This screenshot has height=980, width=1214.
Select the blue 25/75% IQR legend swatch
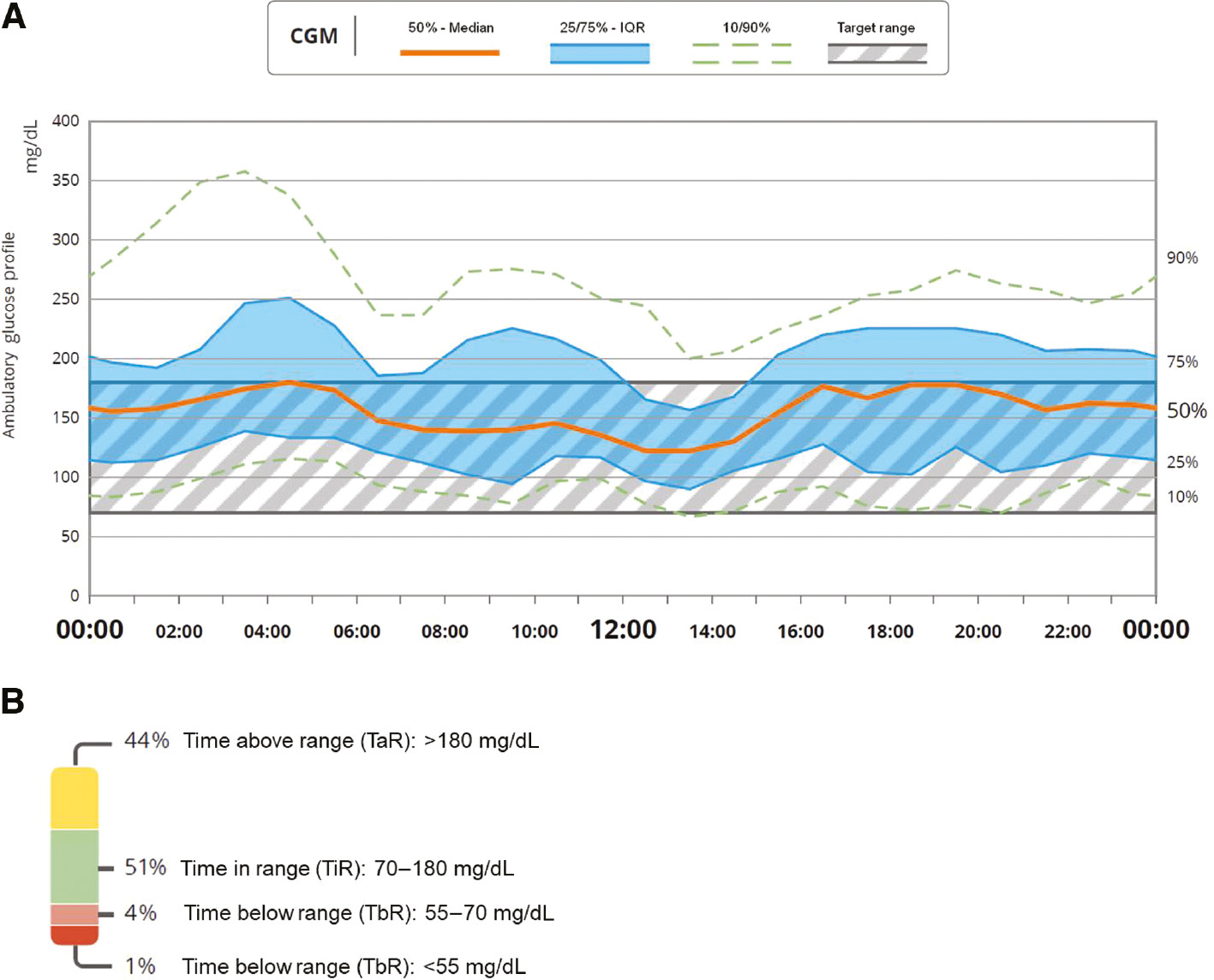click(599, 53)
